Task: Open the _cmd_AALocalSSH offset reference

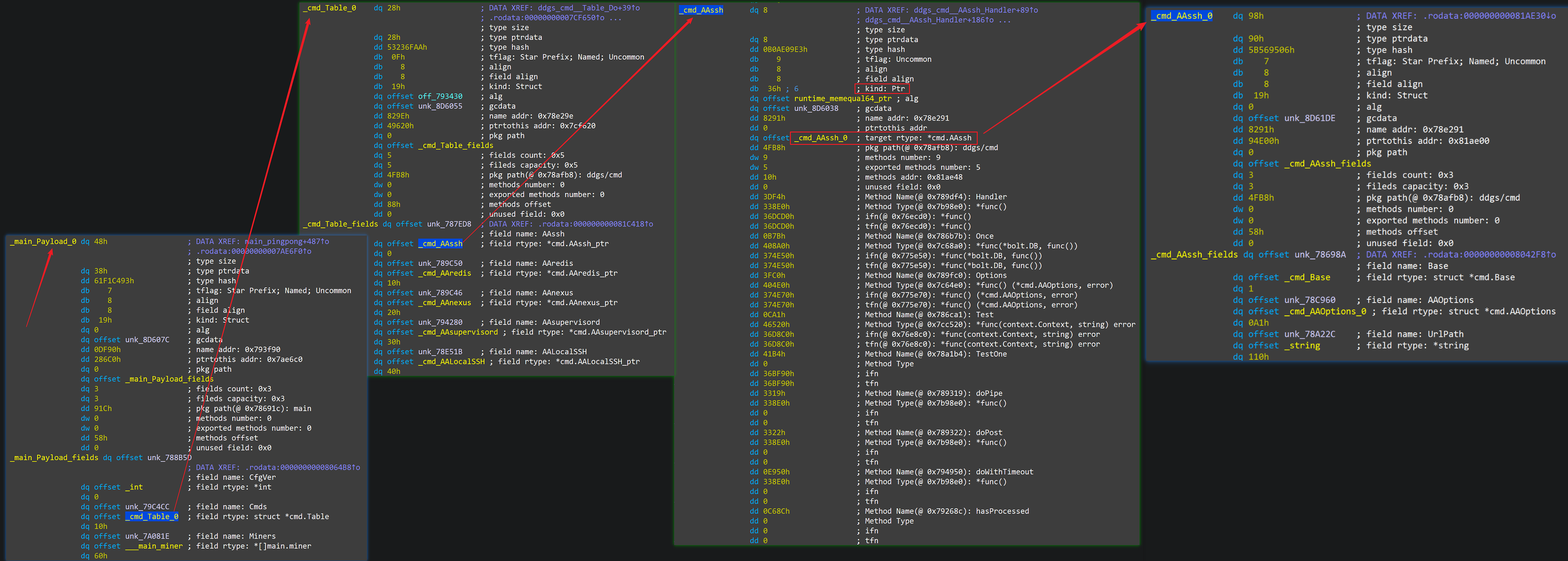Action: (x=451, y=361)
